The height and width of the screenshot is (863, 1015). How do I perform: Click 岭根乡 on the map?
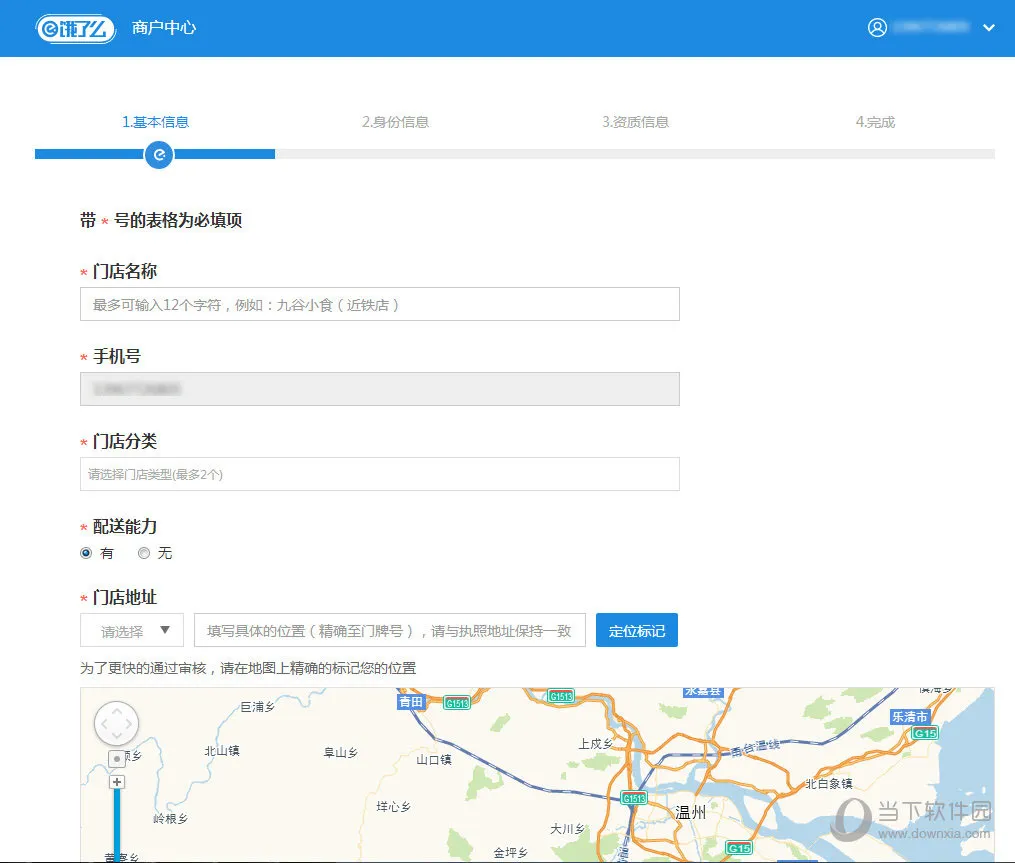click(x=170, y=819)
